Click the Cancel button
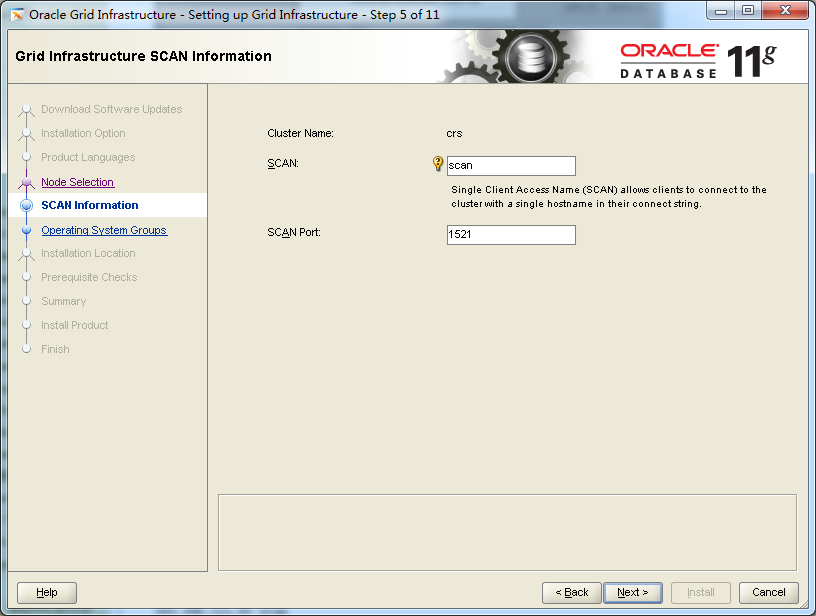The width and height of the screenshot is (816, 616). pos(769,592)
